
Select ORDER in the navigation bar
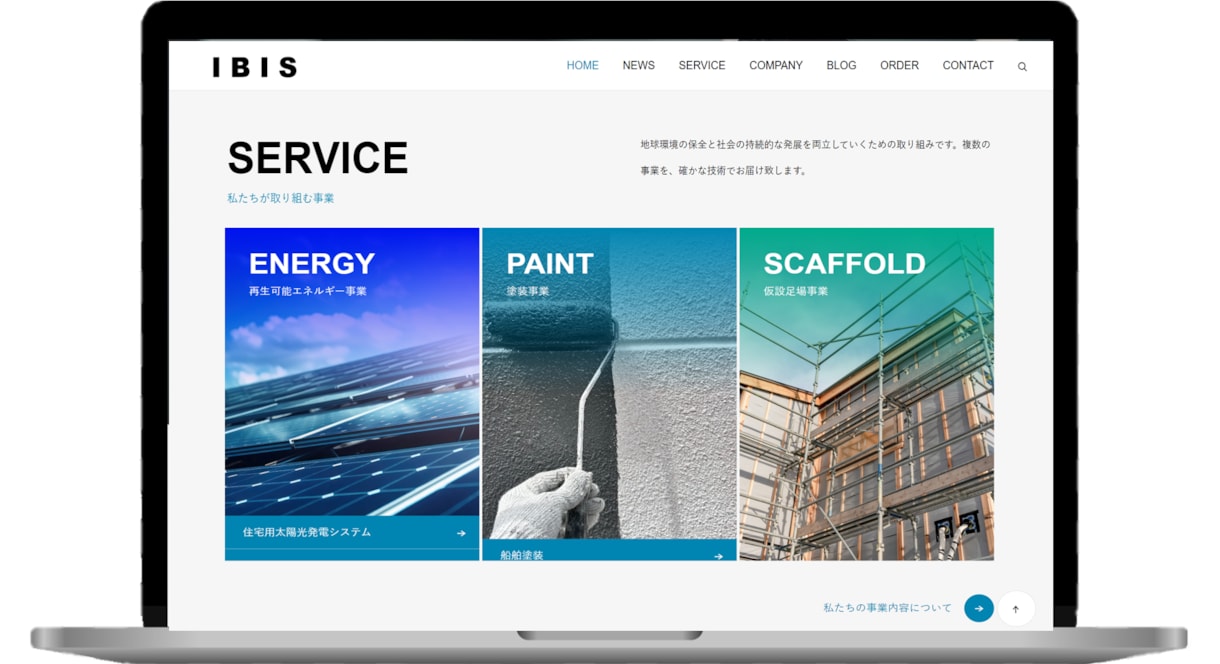pos(899,66)
